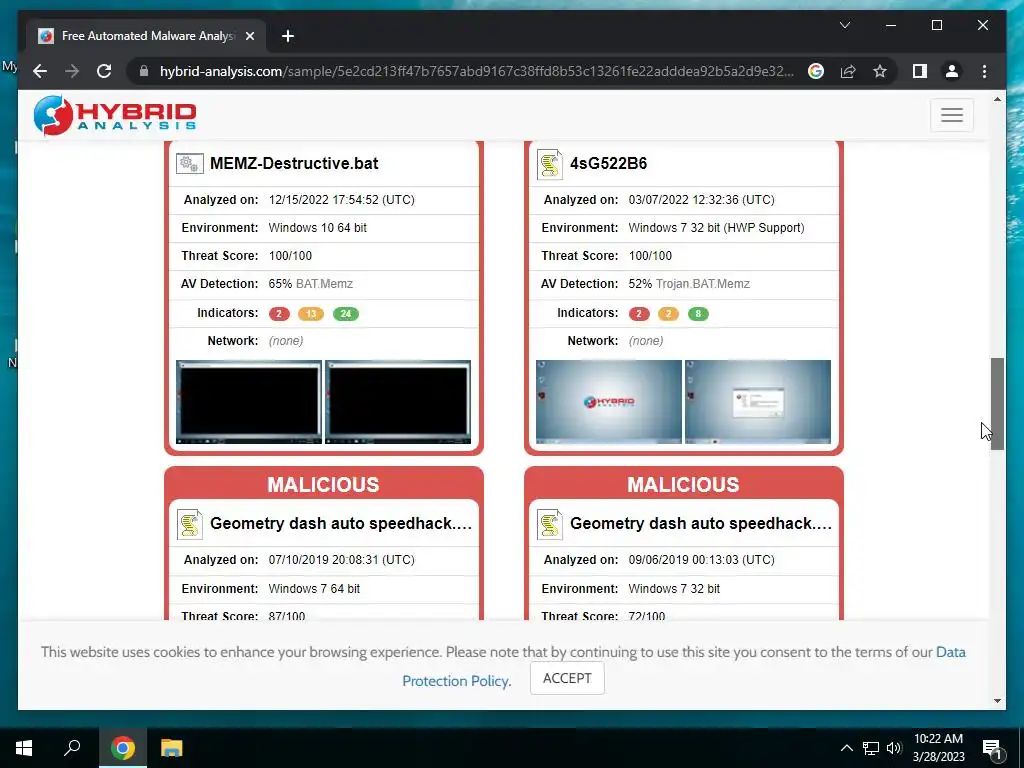
Task: Click the page vertical scrollbar thumb
Action: pyautogui.click(x=997, y=403)
